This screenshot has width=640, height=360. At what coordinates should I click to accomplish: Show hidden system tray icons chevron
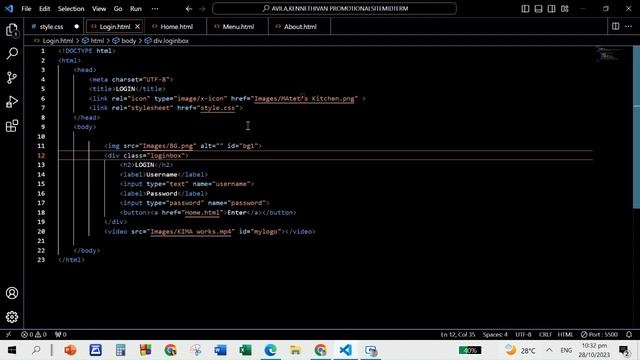(549, 350)
